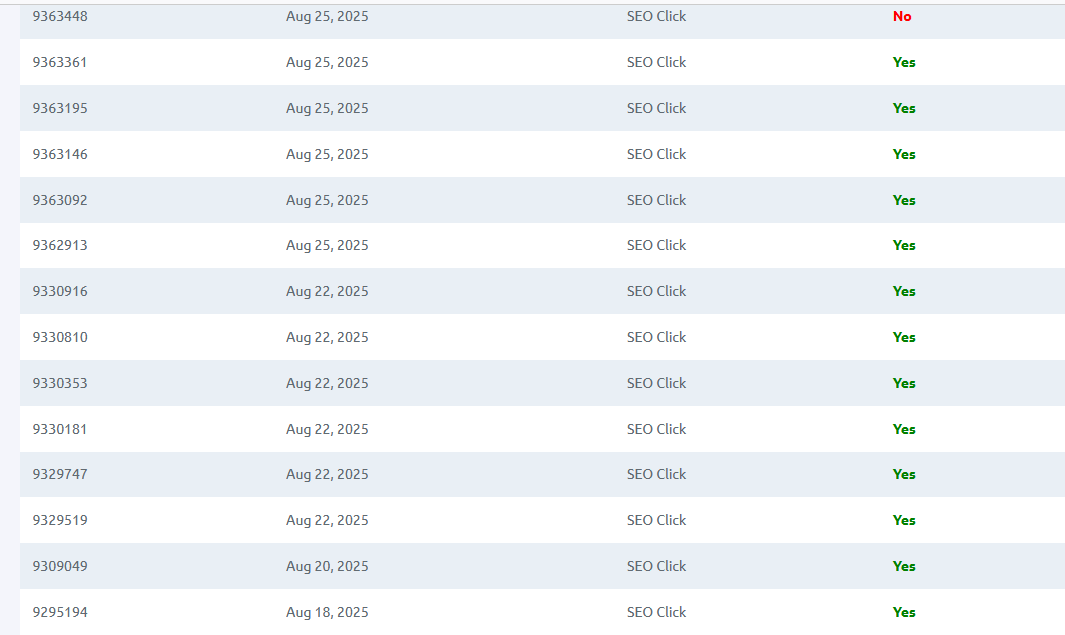1065x635 pixels.
Task: Select order ID 9295194
Action: [60, 613]
